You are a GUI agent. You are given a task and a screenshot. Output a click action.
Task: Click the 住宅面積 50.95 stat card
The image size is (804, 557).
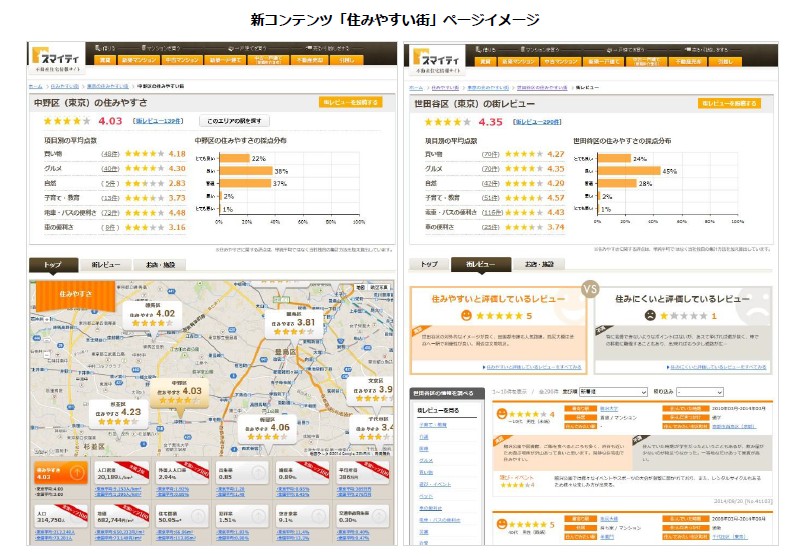coord(182,516)
